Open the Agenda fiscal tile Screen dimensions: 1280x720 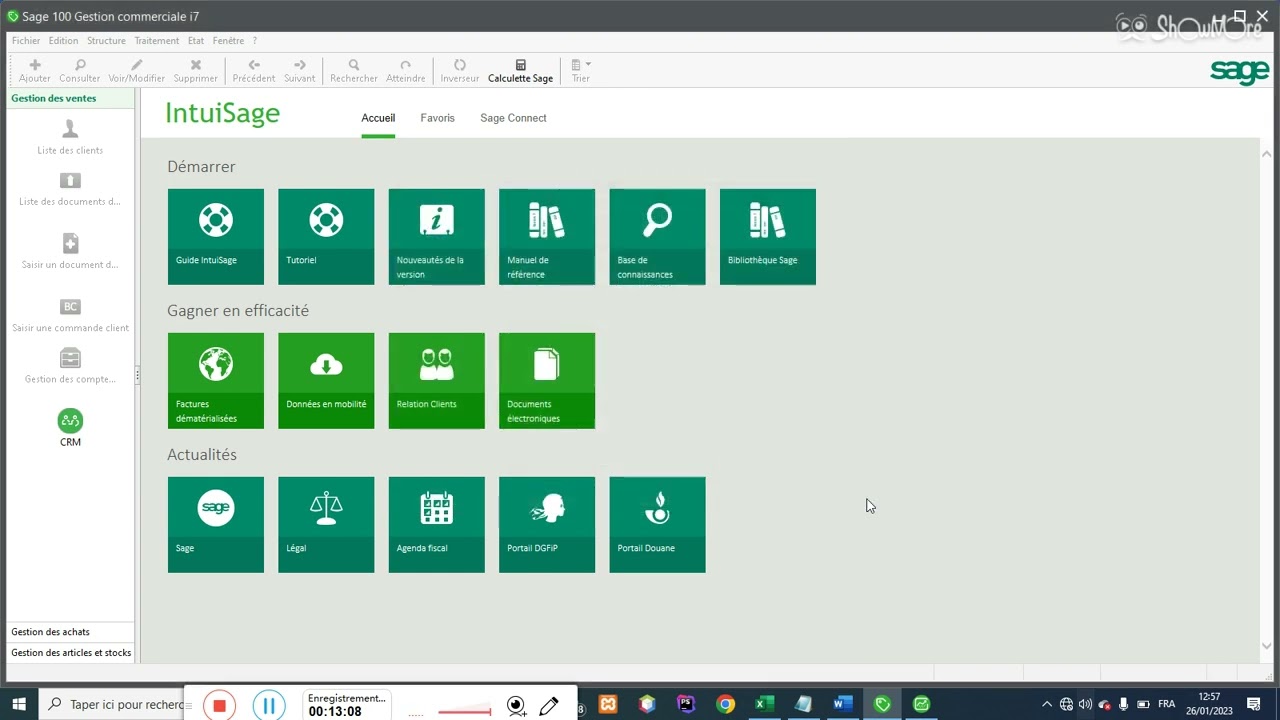pyautogui.click(x=436, y=525)
